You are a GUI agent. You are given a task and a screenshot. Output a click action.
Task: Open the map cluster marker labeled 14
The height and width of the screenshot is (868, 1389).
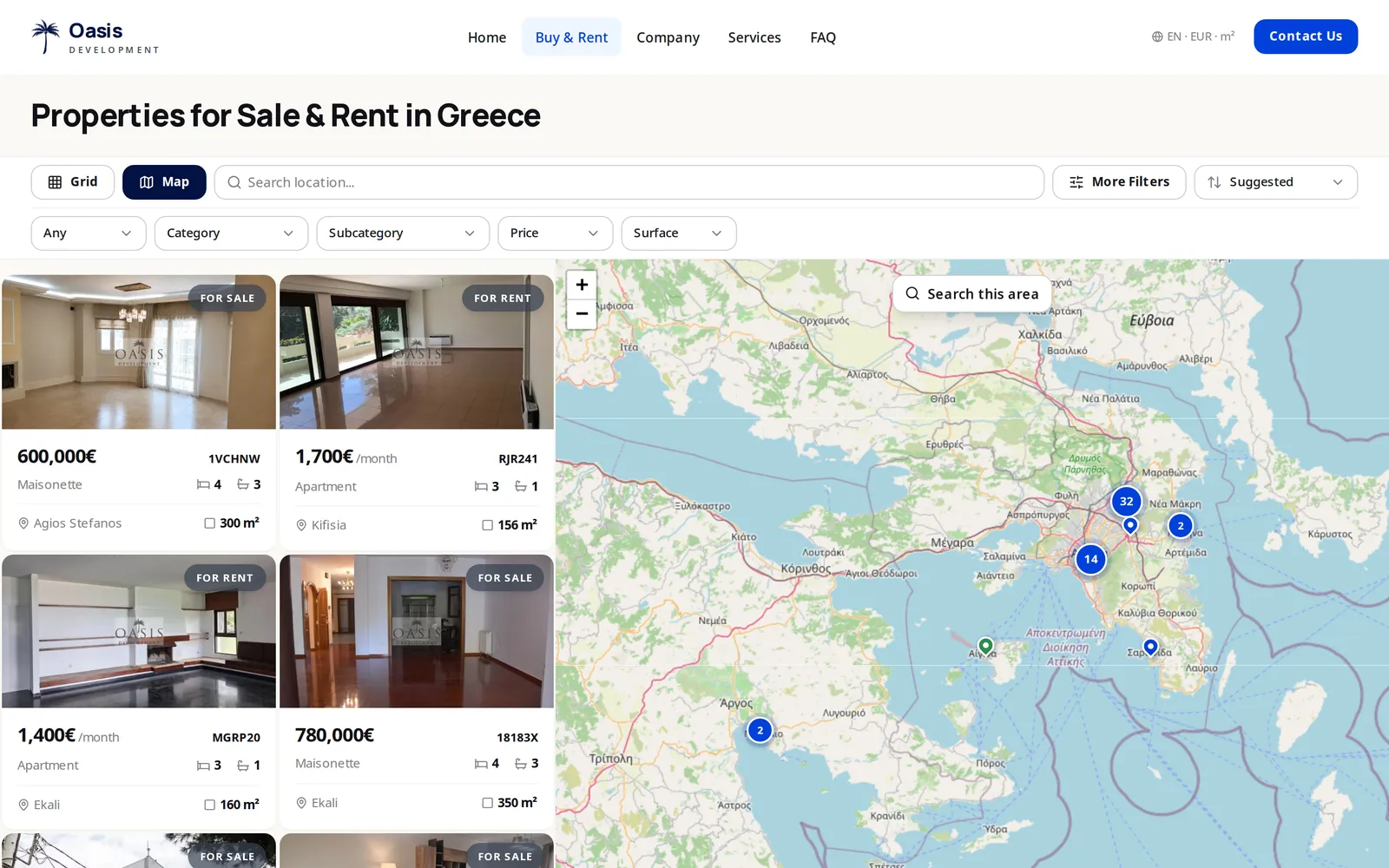point(1090,559)
